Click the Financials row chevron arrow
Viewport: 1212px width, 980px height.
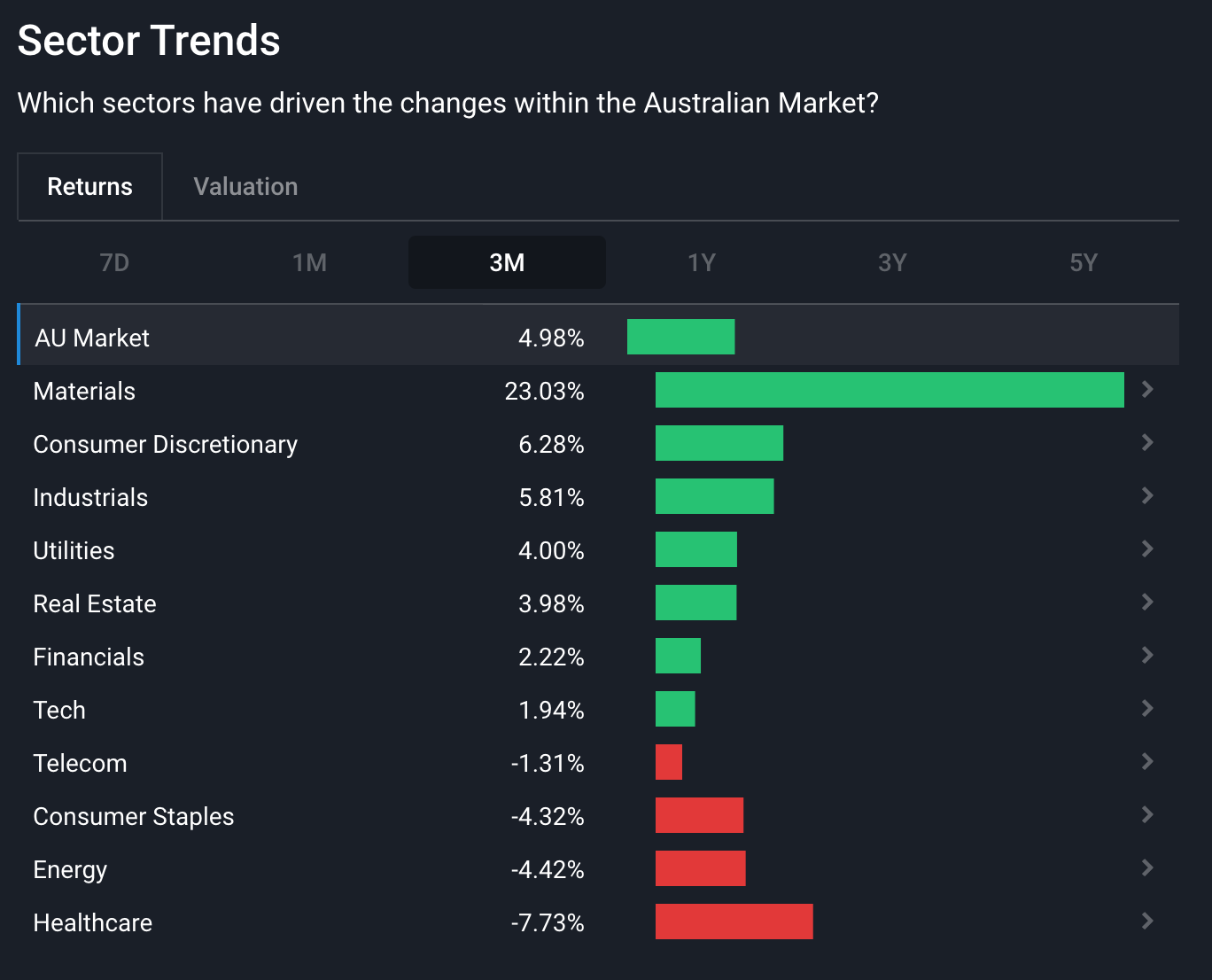click(1147, 656)
